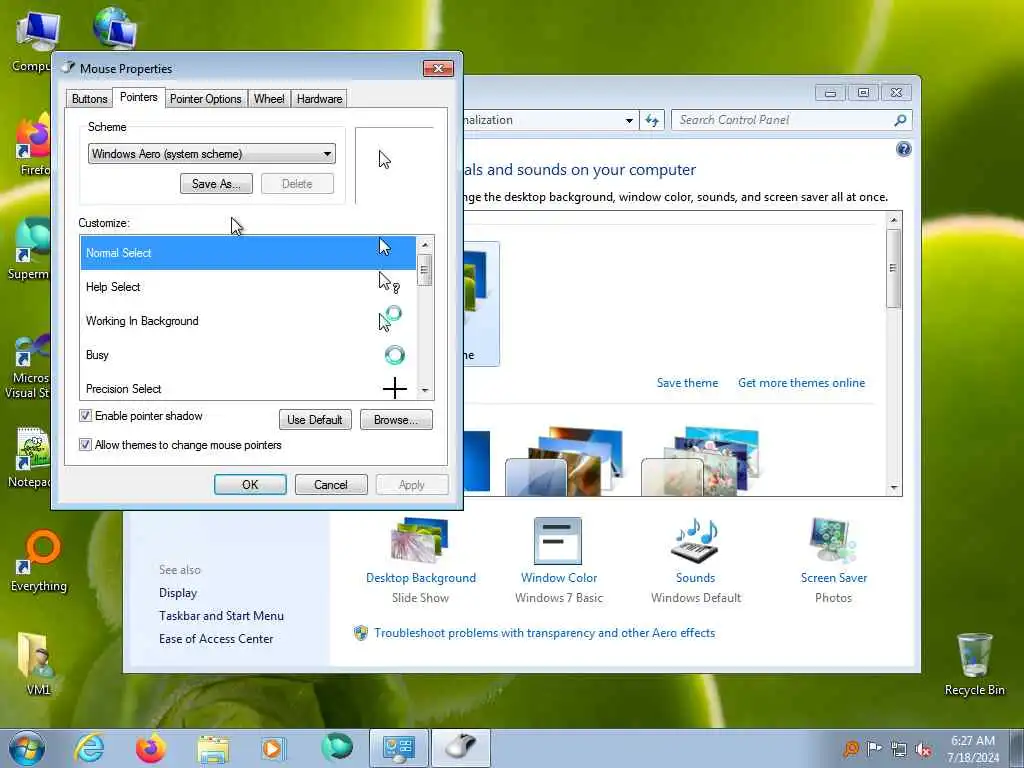The width and height of the screenshot is (1024, 768).
Task: Click the Help Select cursor icon
Action: tap(389, 282)
